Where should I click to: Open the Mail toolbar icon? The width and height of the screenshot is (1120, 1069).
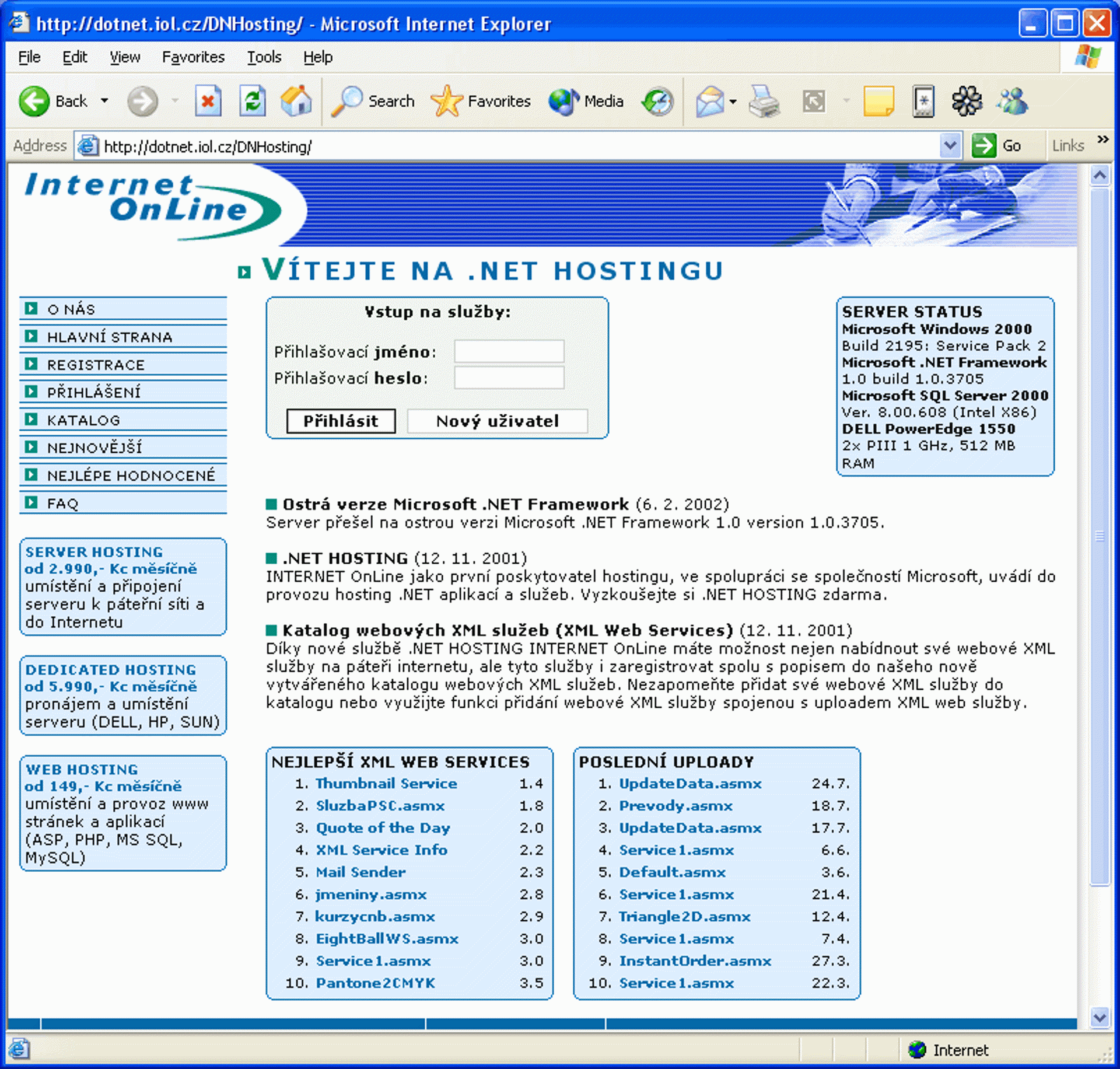coord(710,102)
